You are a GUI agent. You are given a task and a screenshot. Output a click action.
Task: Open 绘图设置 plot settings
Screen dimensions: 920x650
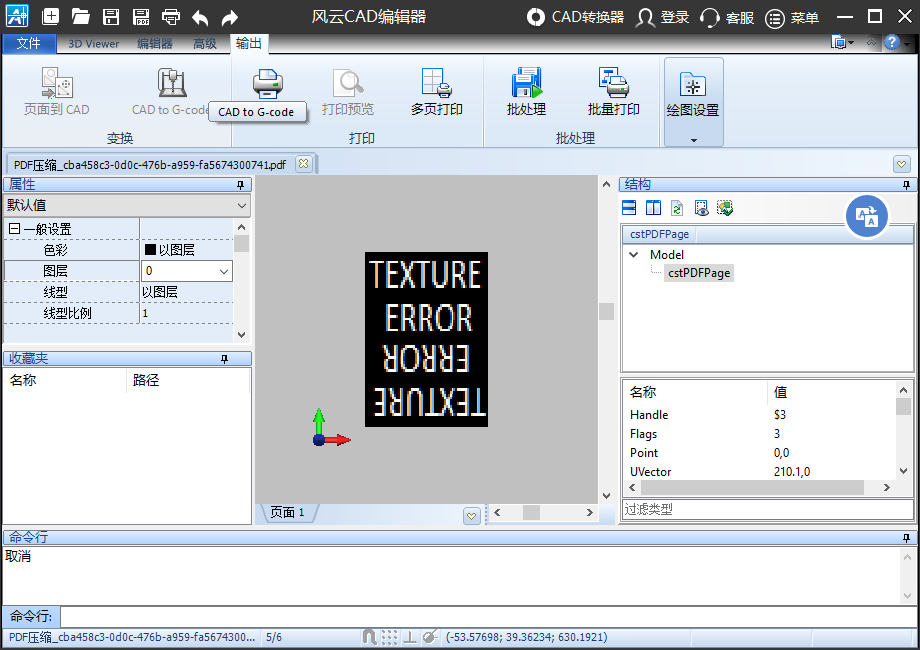coord(693,94)
